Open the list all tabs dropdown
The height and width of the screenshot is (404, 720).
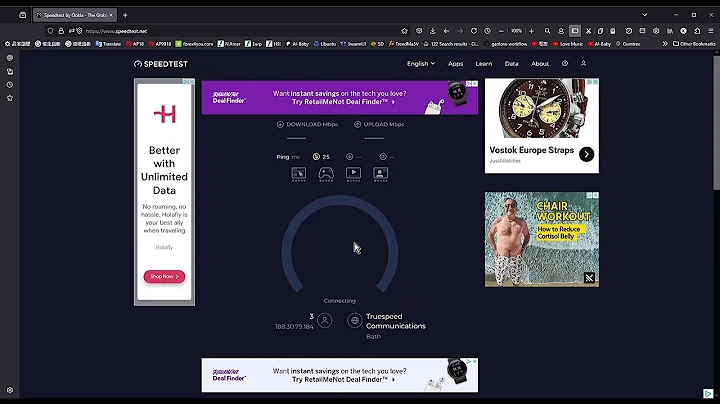tap(645, 15)
